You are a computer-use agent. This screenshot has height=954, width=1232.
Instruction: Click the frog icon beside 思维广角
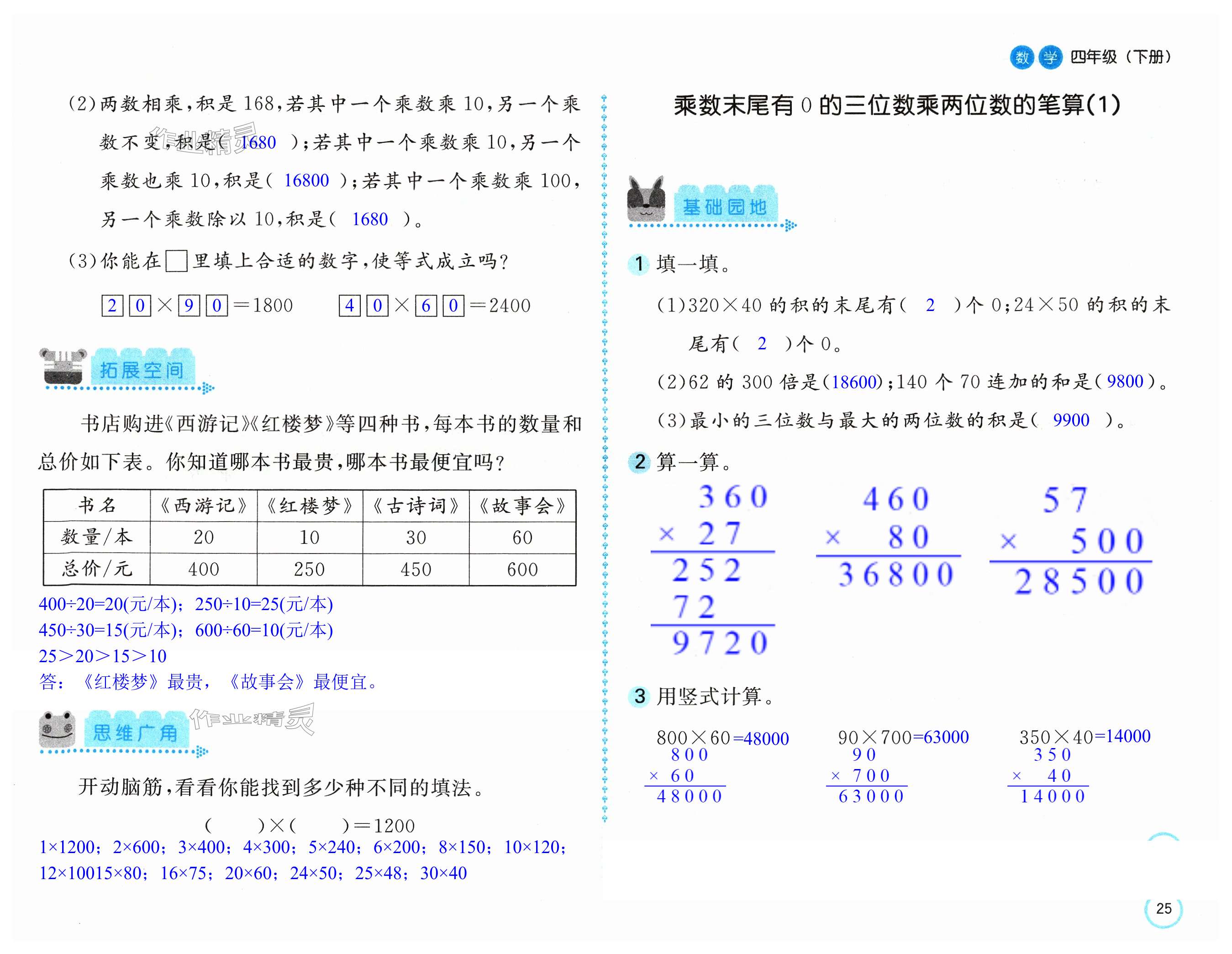(57, 728)
